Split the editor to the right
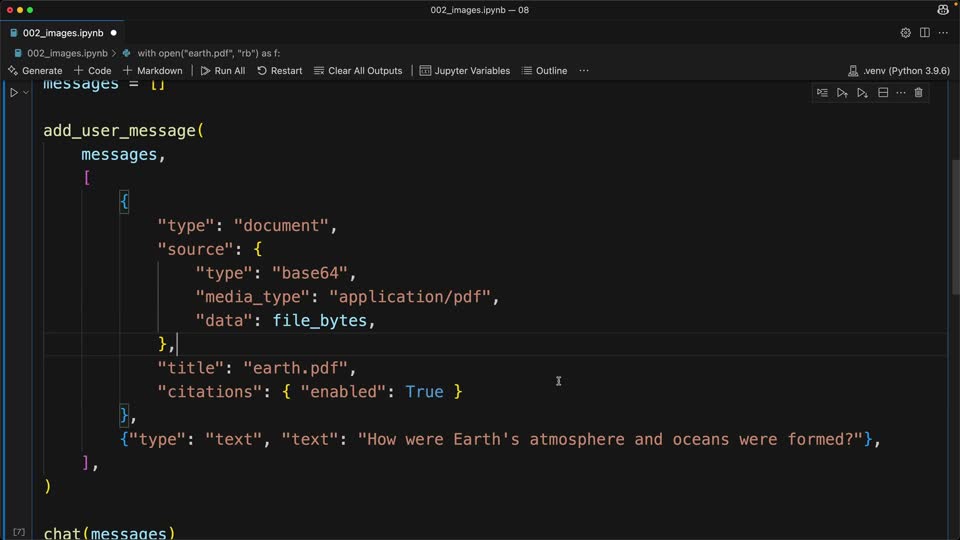Image resolution: width=960 pixels, height=540 pixels. tap(924, 33)
